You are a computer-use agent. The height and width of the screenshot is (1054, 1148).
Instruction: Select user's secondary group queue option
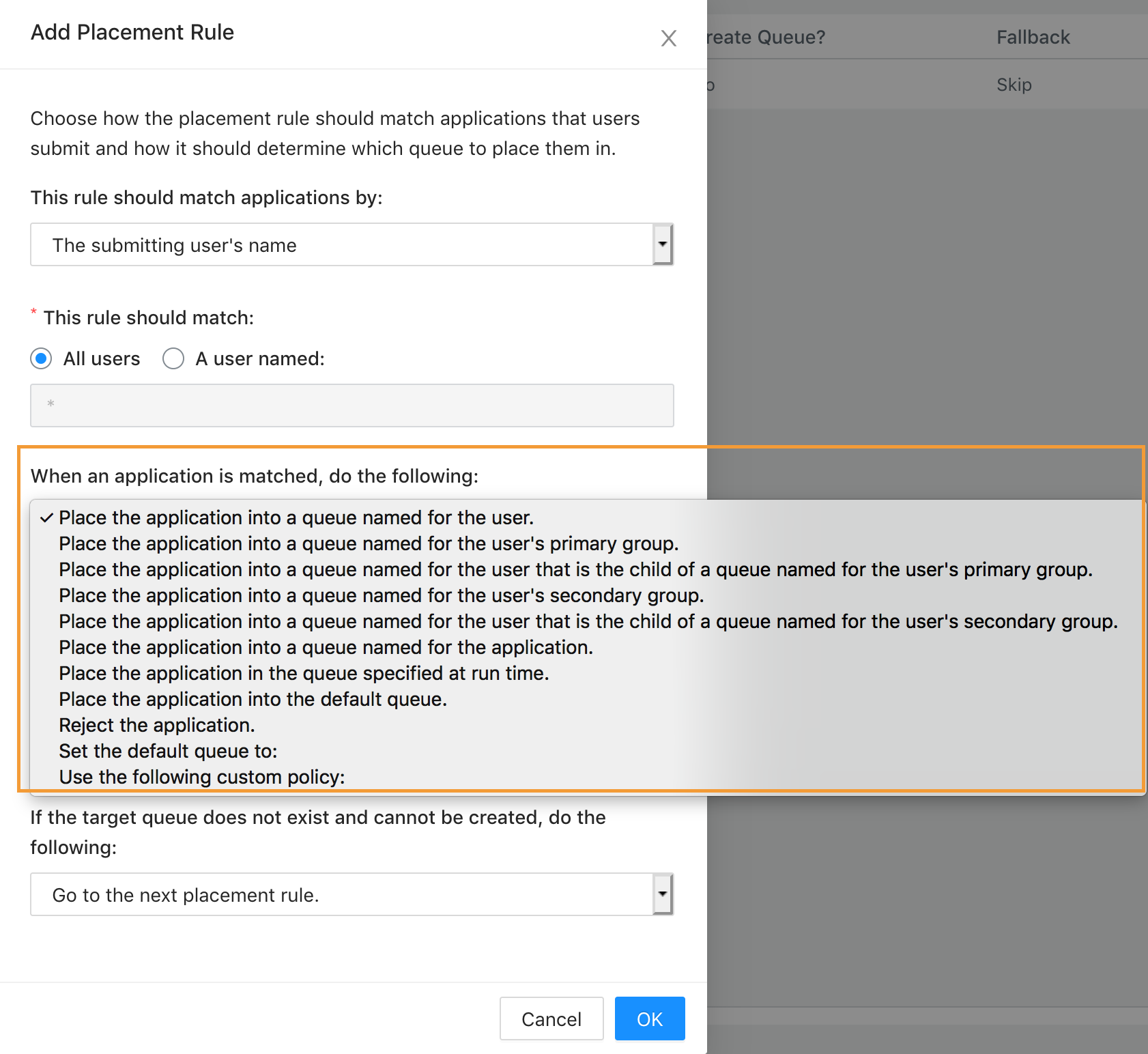pyautogui.click(x=381, y=596)
